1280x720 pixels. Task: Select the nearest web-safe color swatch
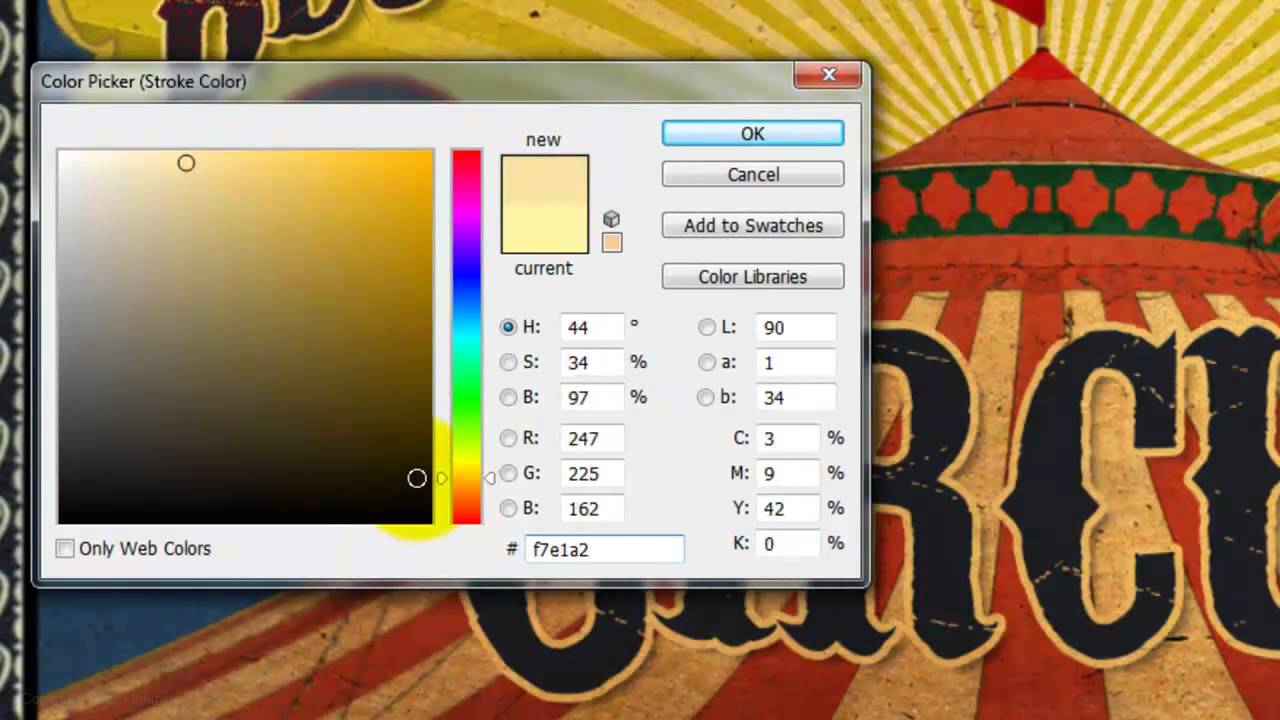[611, 241]
